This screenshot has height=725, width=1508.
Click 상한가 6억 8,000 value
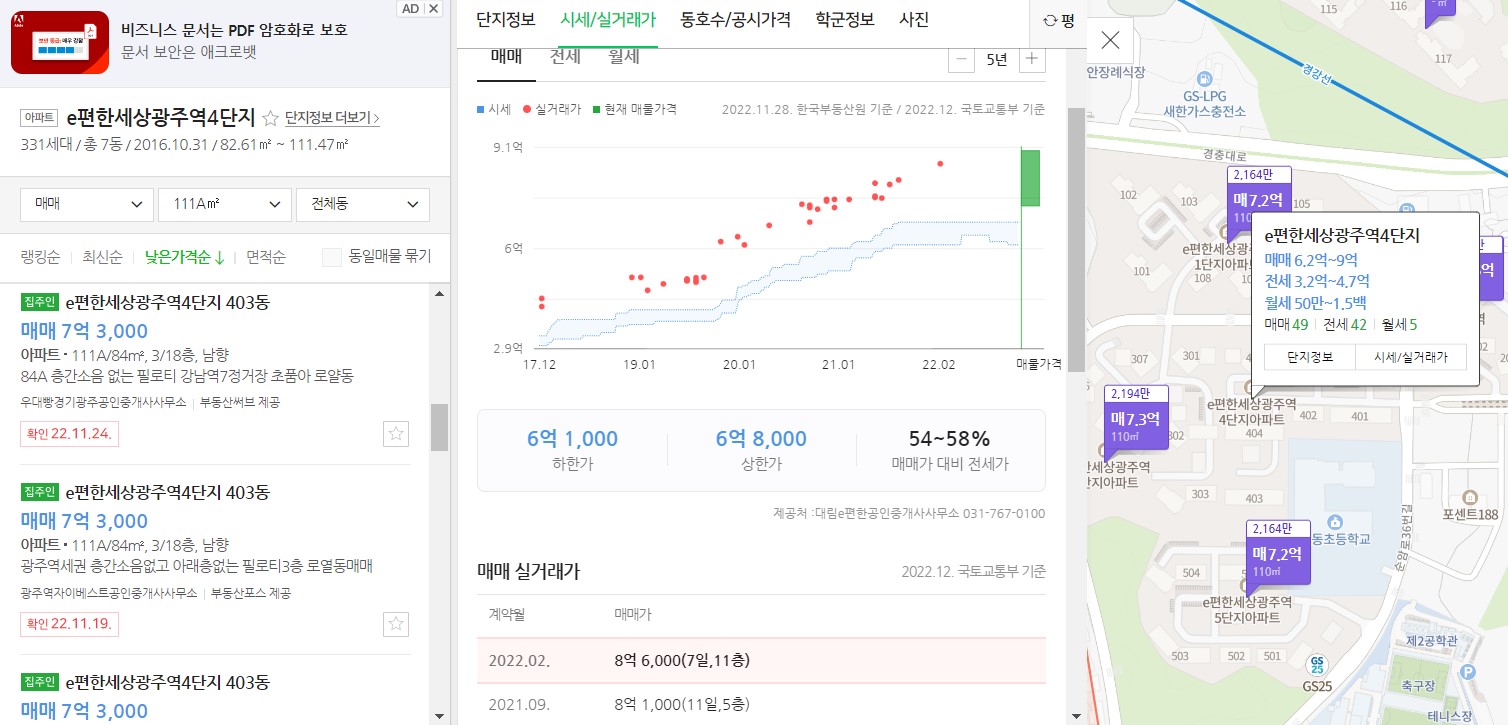761,439
